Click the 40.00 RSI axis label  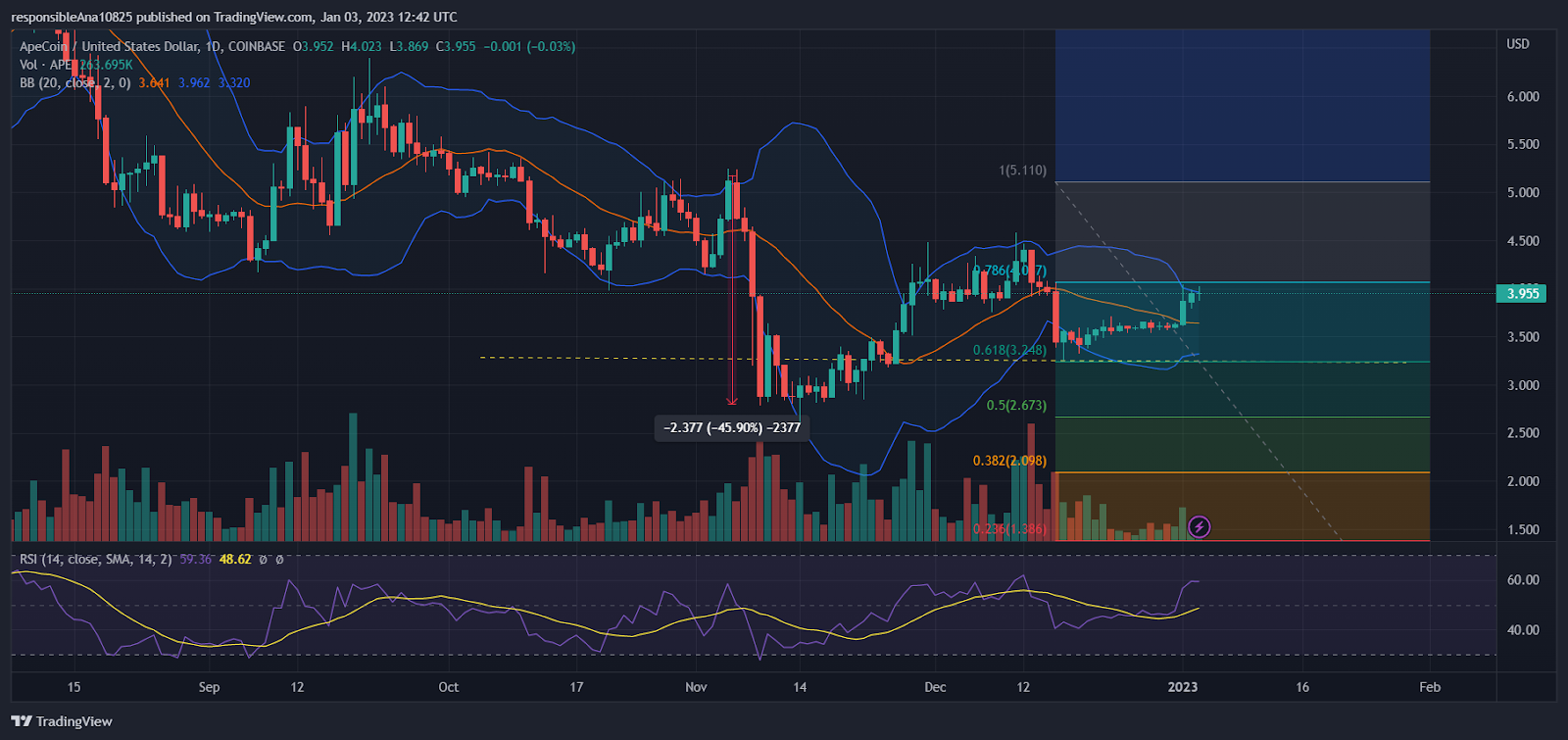(x=1523, y=630)
